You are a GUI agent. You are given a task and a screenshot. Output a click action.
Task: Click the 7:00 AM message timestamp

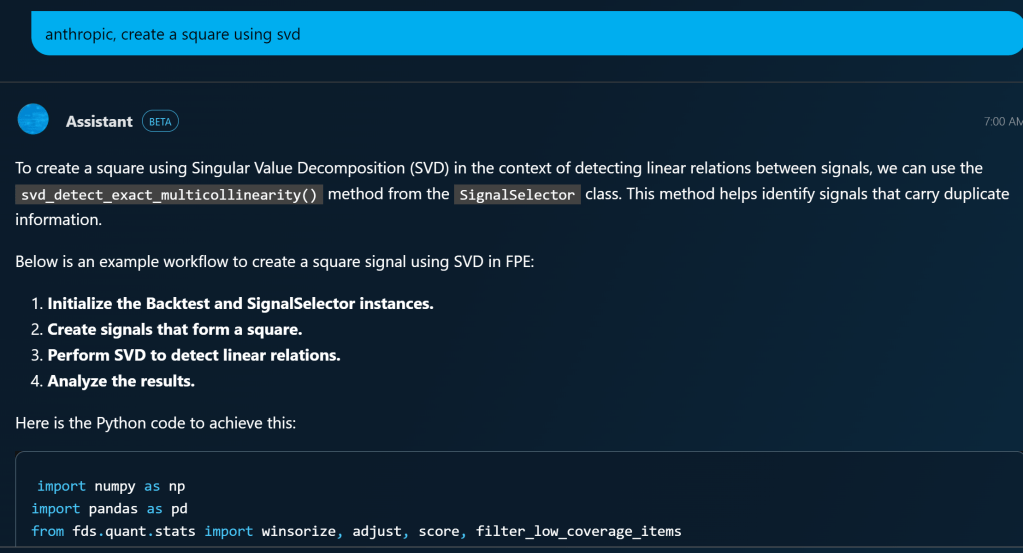tap(1002, 121)
